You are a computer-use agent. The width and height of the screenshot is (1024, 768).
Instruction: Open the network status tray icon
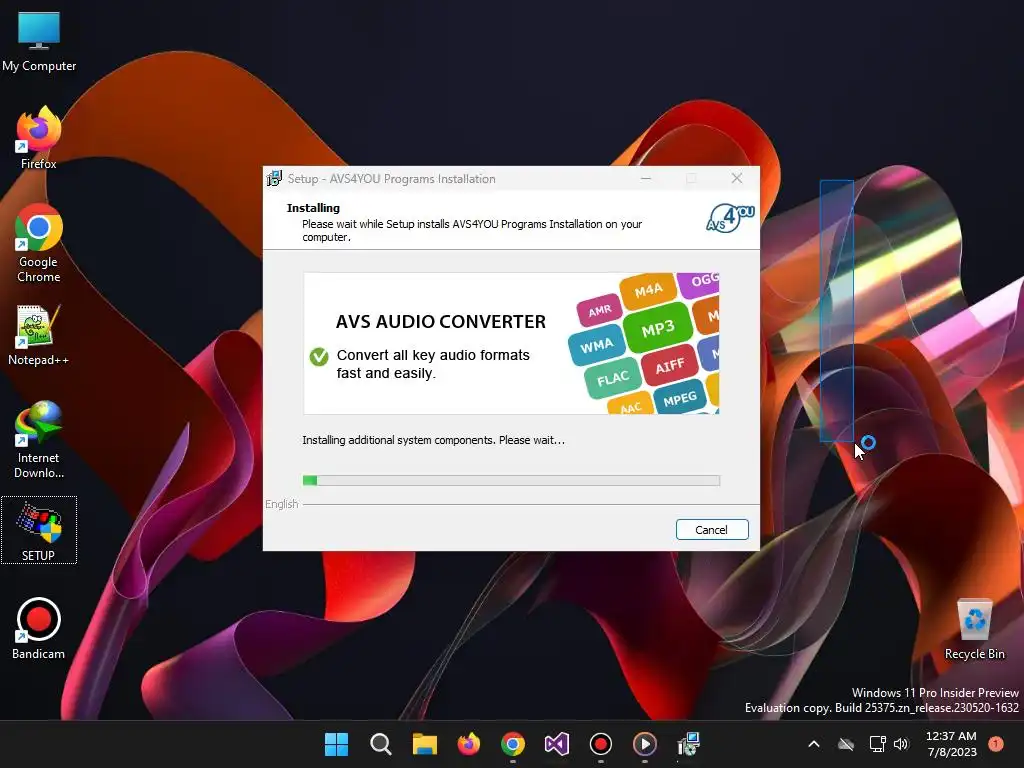[x=877, y=744]
